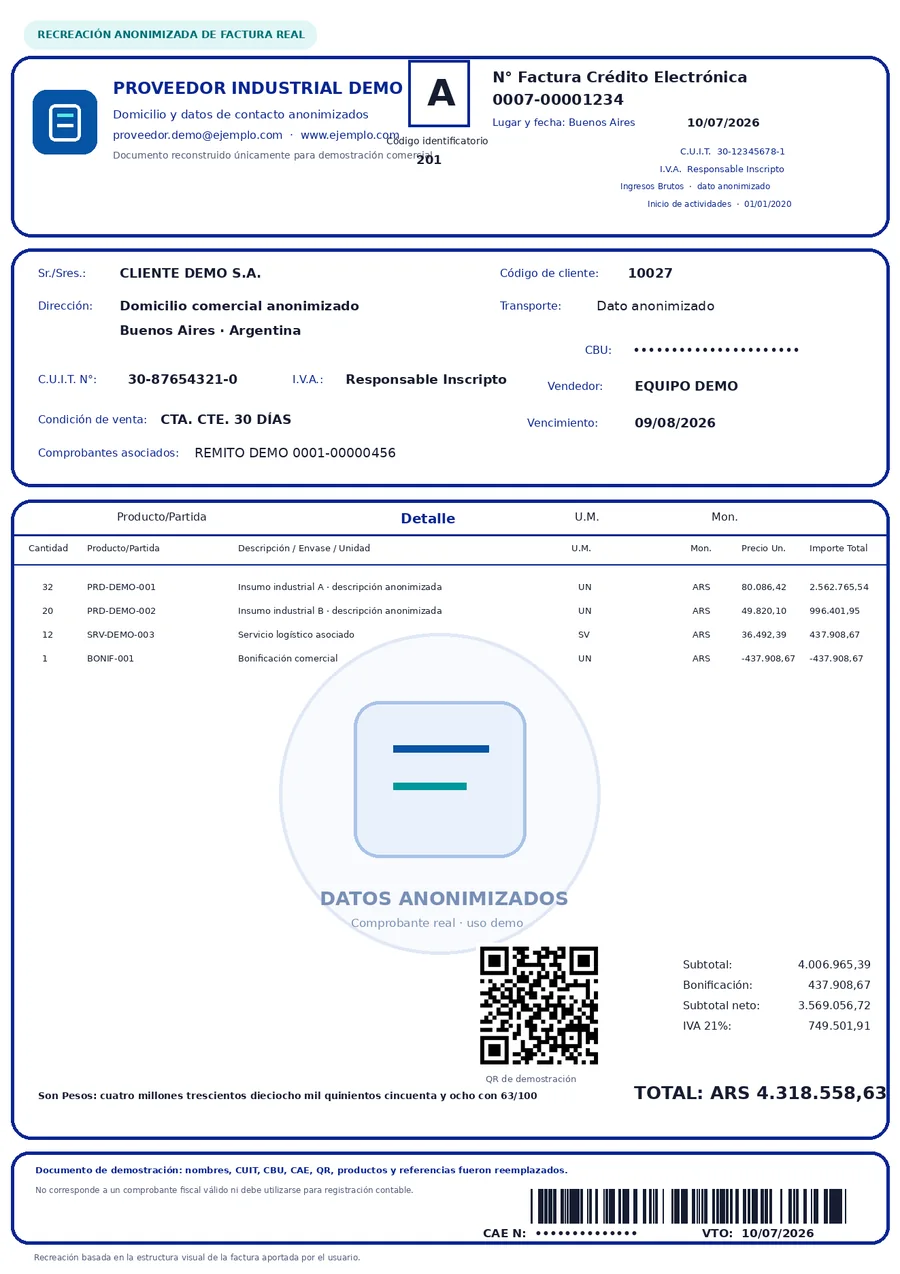Click unit price 80.086,42

coord(764,587)
